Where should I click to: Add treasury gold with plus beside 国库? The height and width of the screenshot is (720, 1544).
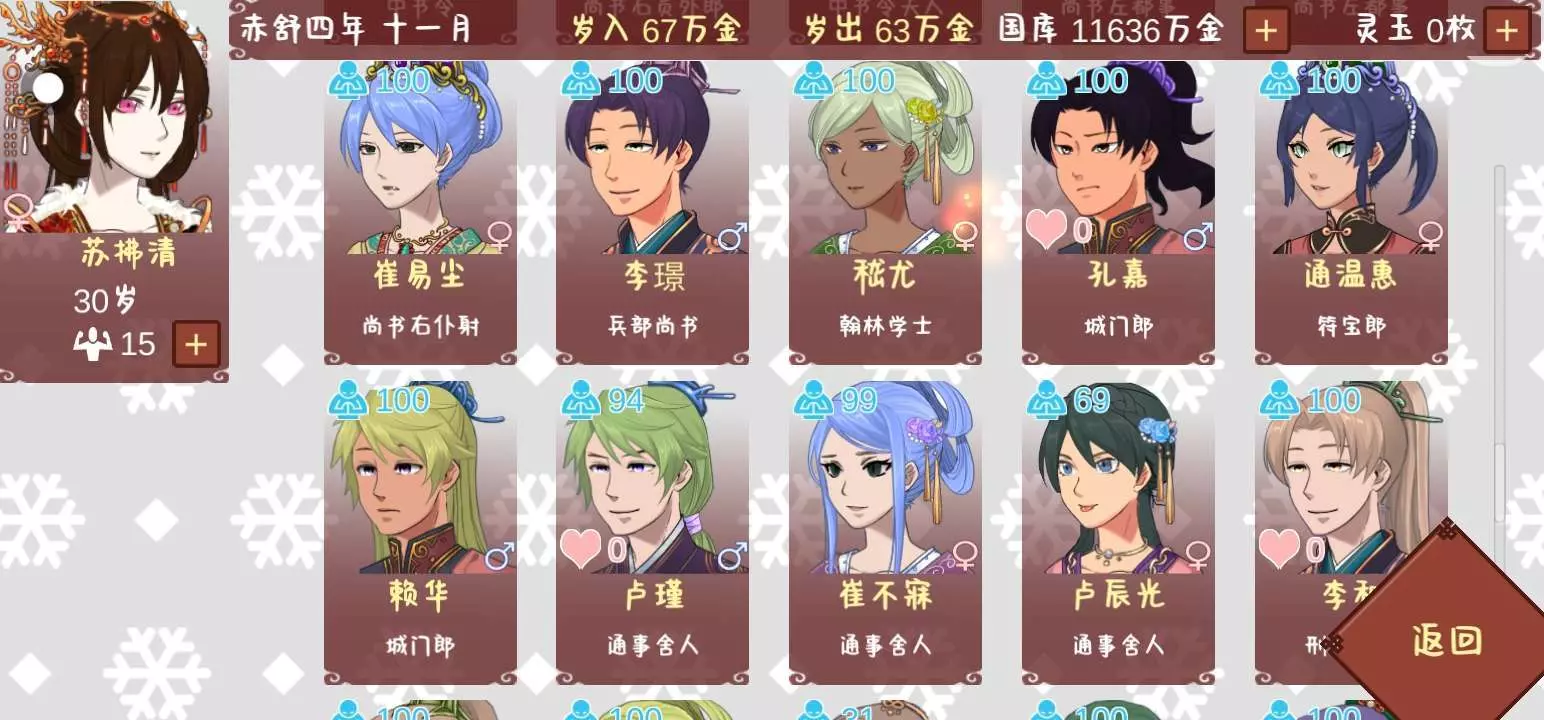click(1266, 31)
